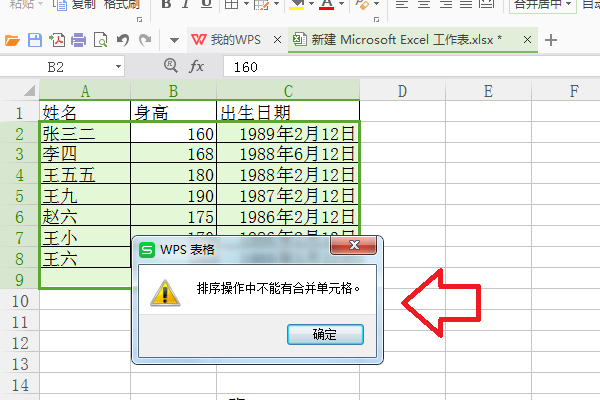Export the sheet to PDF

coord(57,40)
